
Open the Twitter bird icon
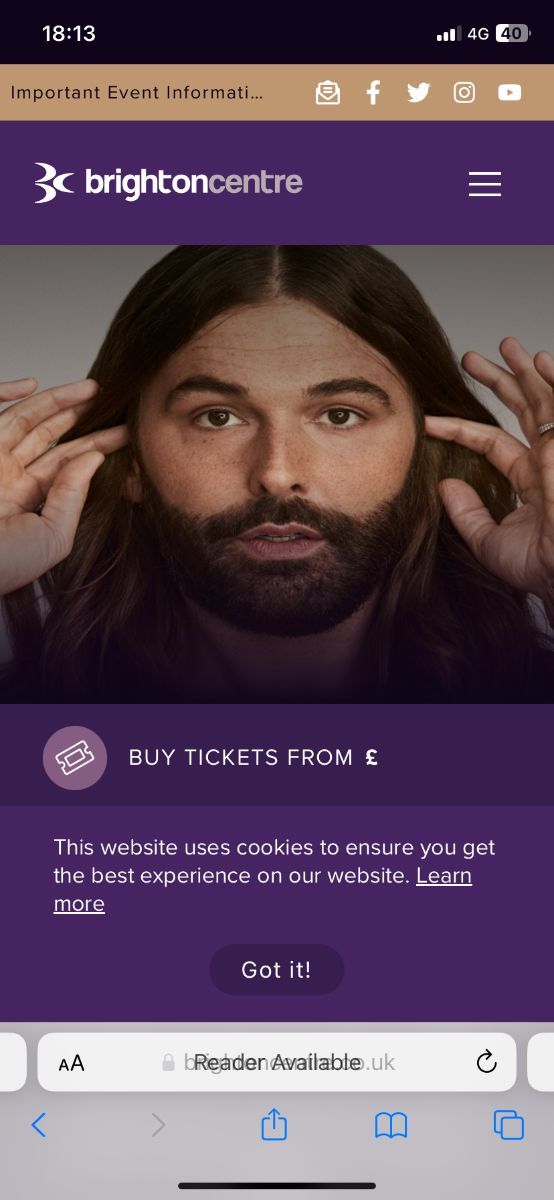point(418,93)
